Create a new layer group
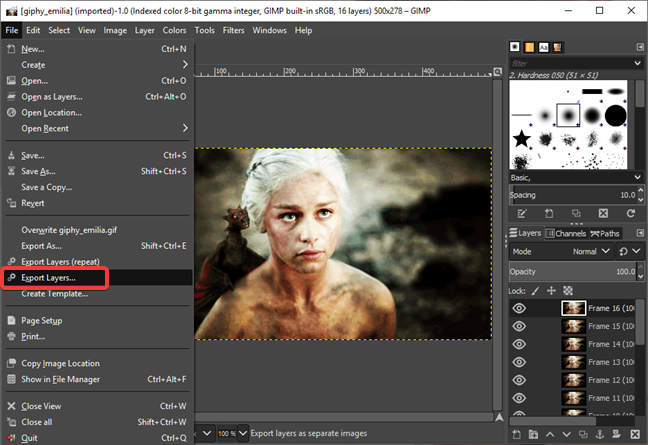 [x=534, y=434]
